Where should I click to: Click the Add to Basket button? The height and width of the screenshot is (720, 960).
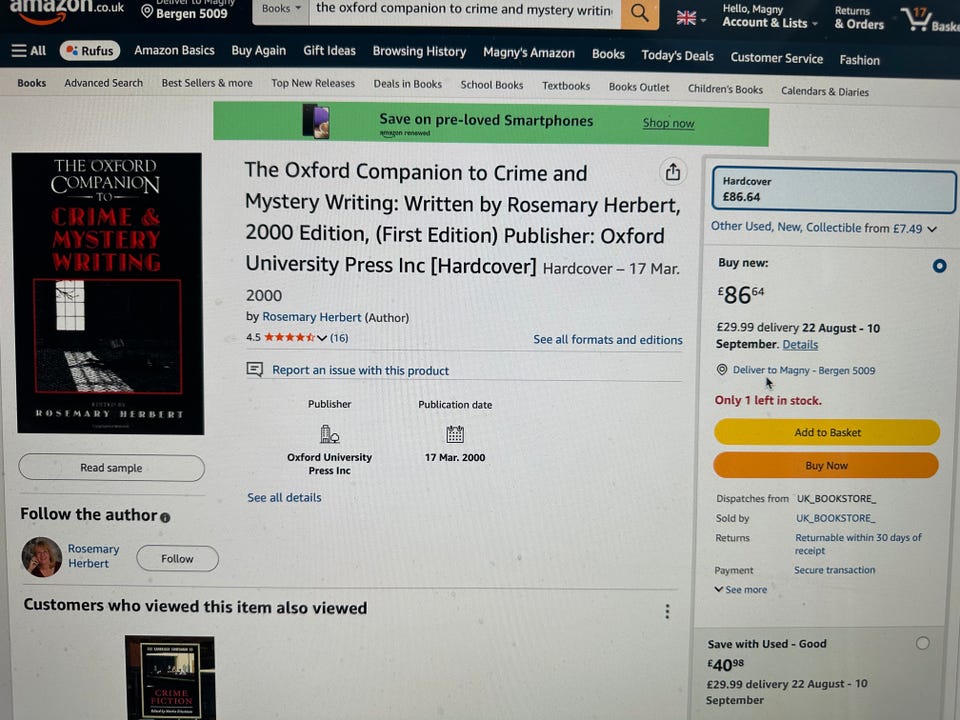[x=827, y=432]
